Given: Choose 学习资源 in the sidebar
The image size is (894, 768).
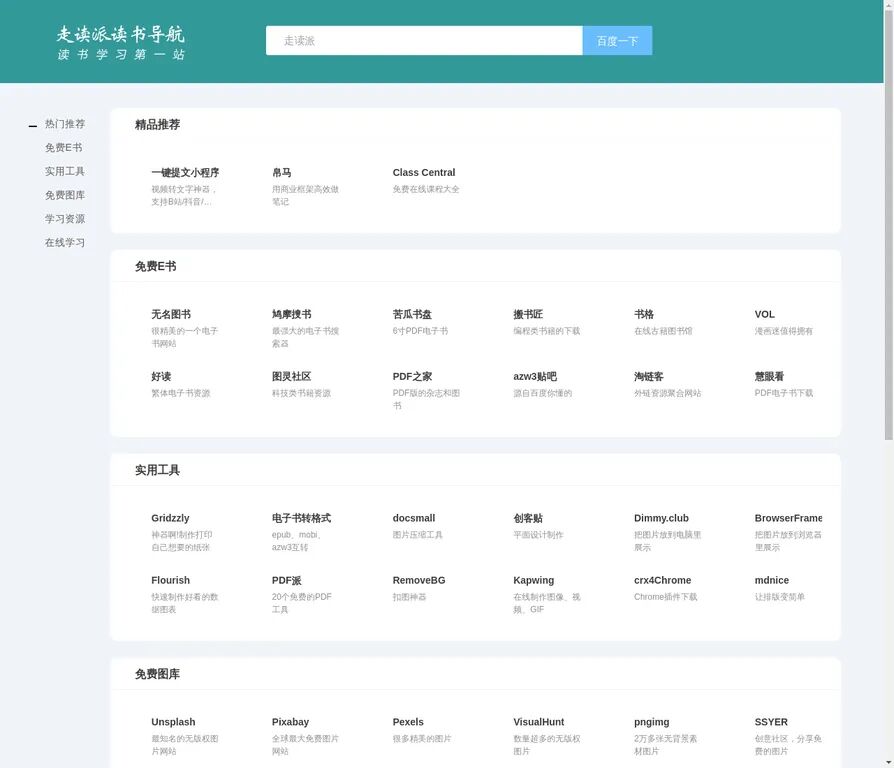Looking at the screenshot, I should click(65, 219).
